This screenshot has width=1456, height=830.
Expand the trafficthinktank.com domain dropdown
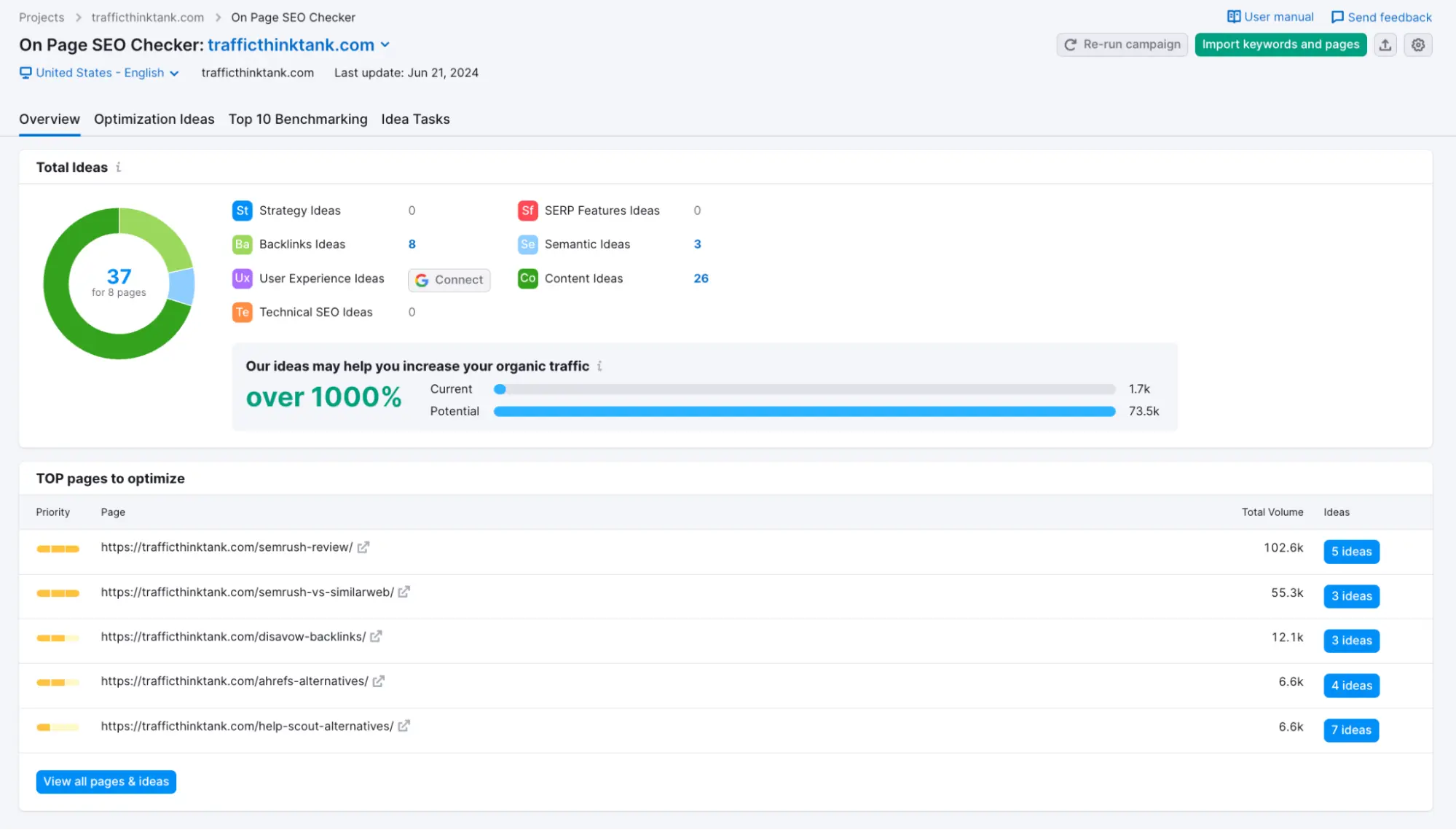tap(385, 44)
